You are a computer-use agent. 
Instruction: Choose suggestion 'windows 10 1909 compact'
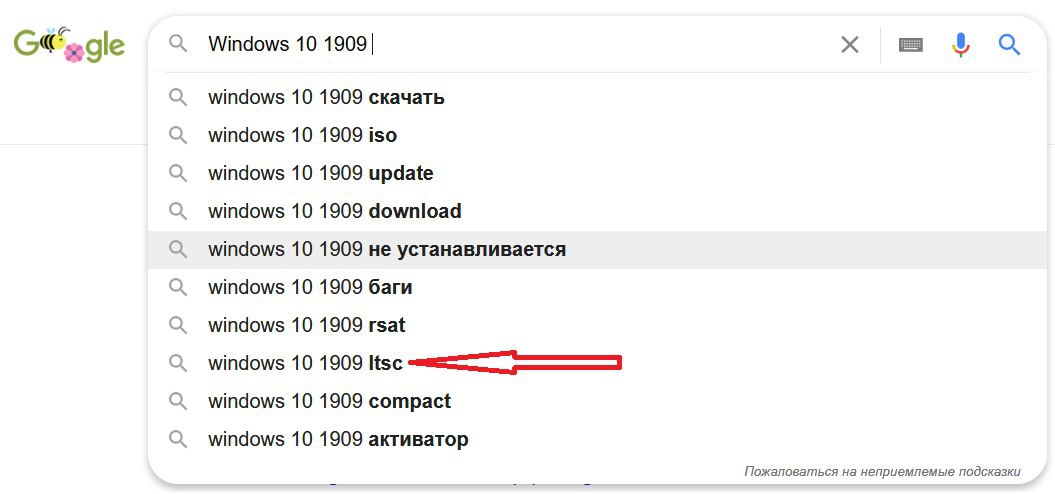pos(597,402)
